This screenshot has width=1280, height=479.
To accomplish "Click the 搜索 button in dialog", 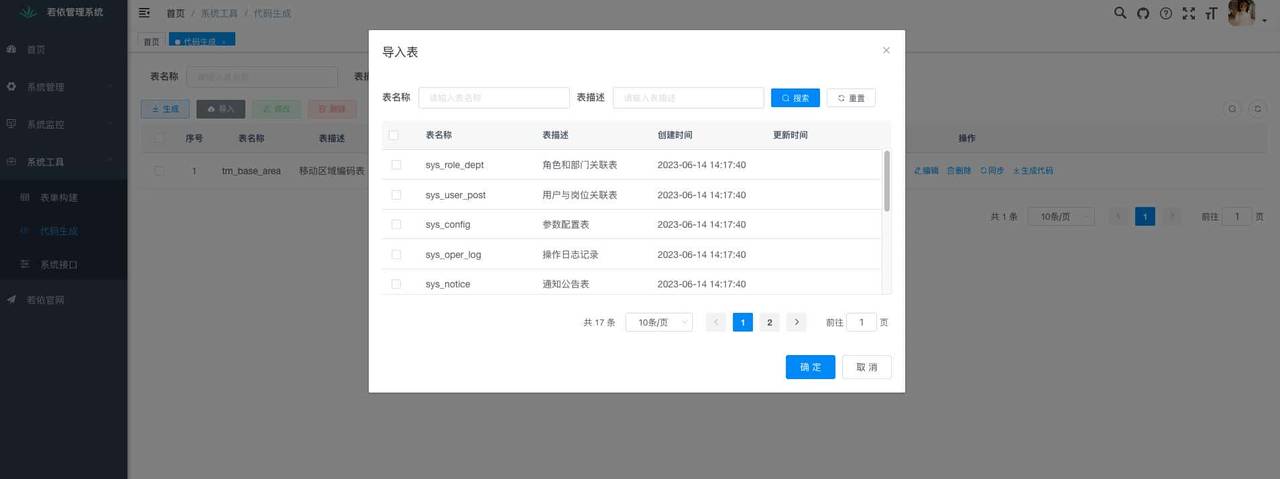I will (795, 98).
